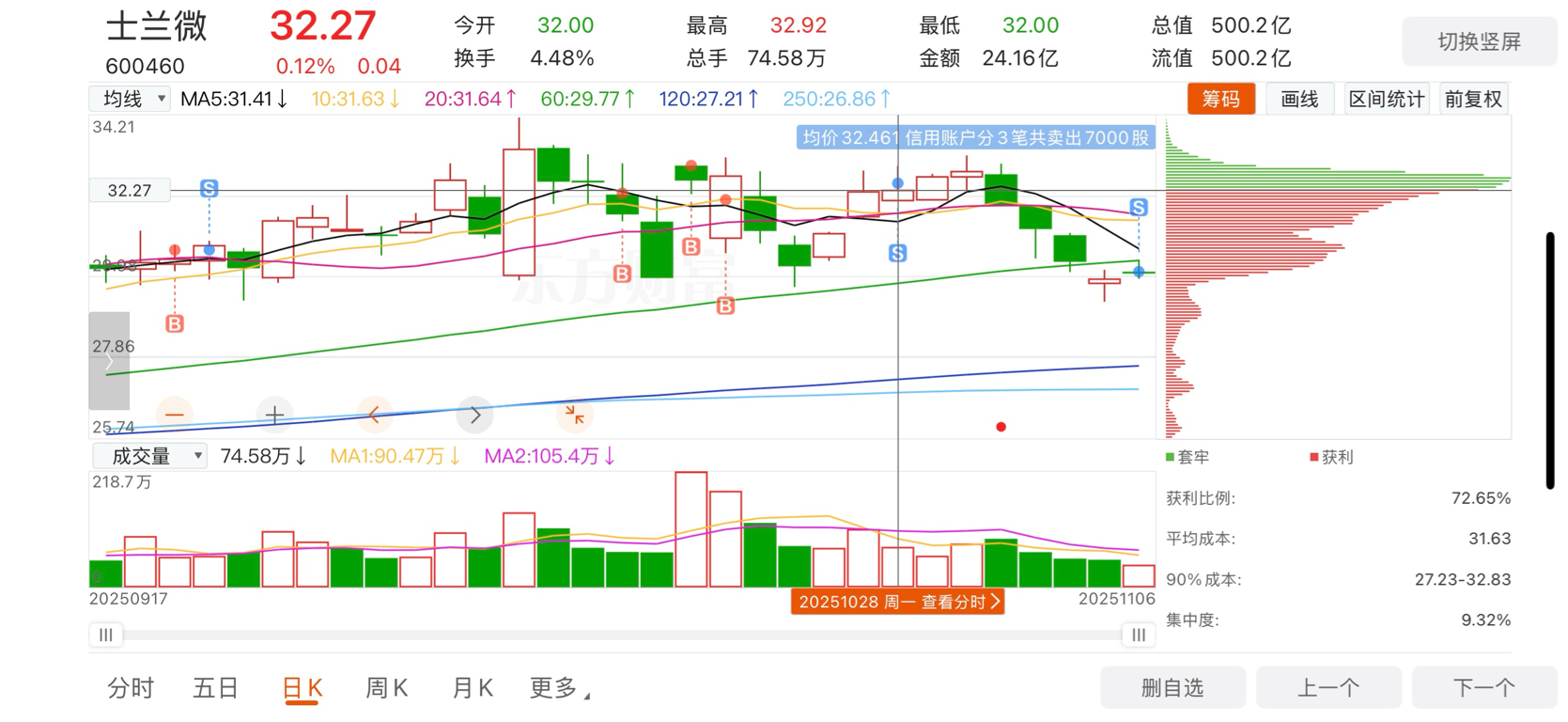Click the 32.27 price label on chart axis
This screenshot has width=1568, height=722.
tap(130, 190)
